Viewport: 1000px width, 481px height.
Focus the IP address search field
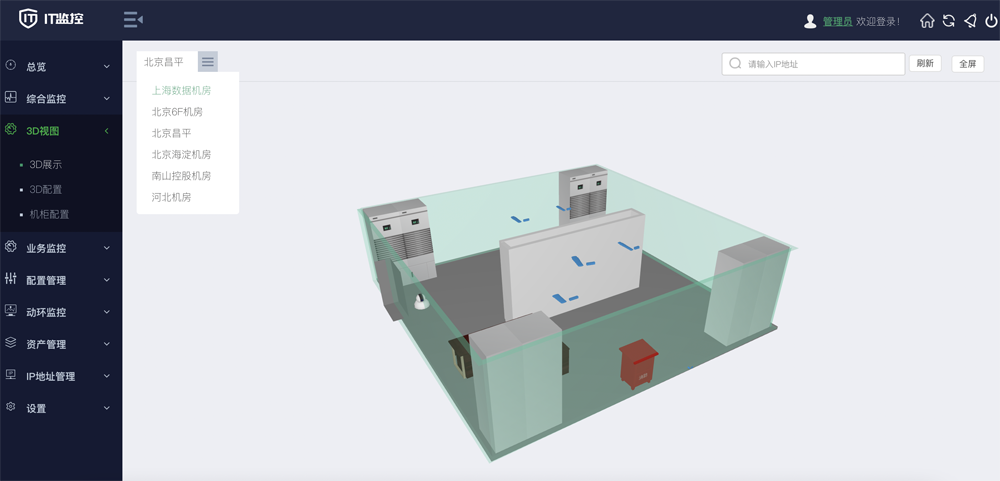pyautogui.click(x=813, y=64)
